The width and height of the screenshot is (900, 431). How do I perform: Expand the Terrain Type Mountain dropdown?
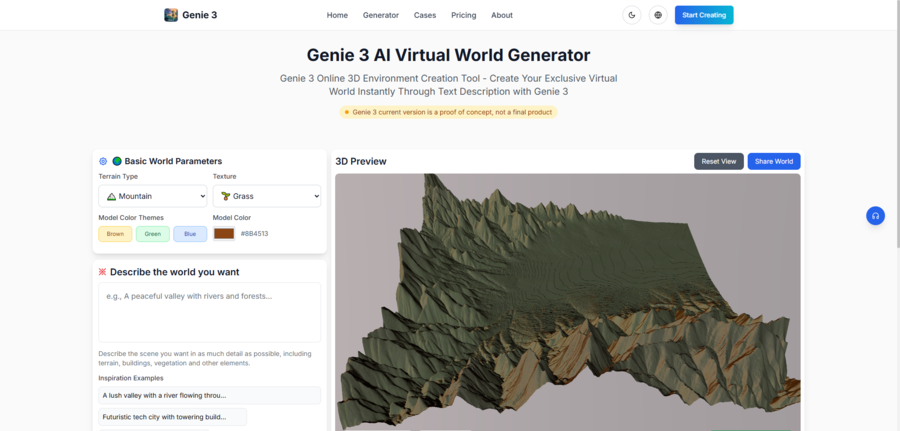(153, 196)
